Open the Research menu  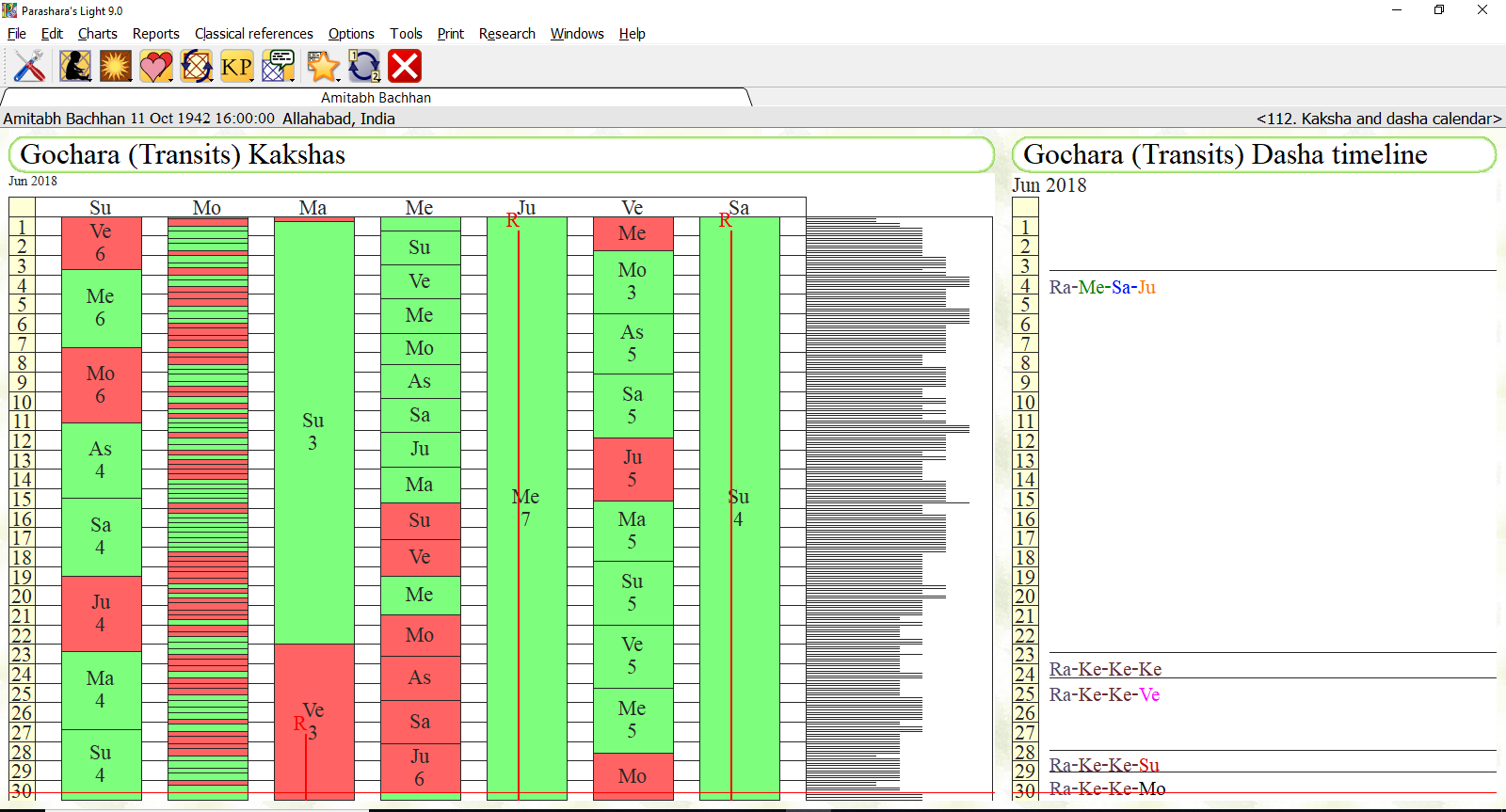(x=506, y=34)
